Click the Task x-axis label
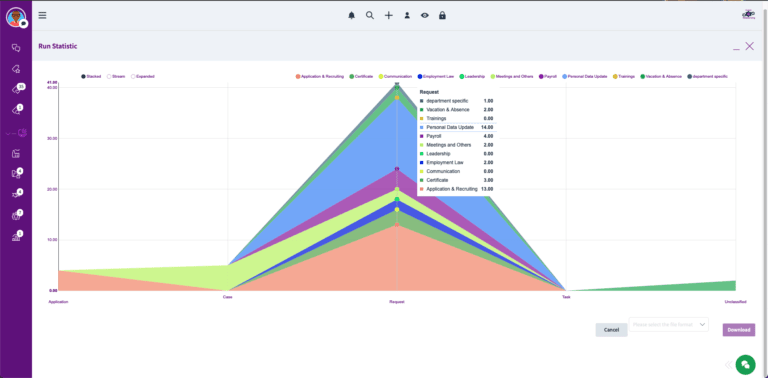The height and width of the screenshot is (378, 768). pyautogui.click(x=566, y=297)
